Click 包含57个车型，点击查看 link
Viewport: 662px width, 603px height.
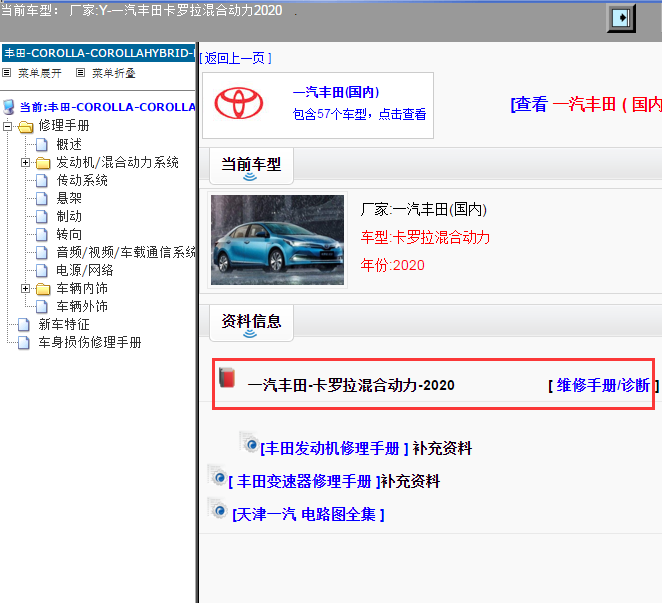(x=359, y=114)
